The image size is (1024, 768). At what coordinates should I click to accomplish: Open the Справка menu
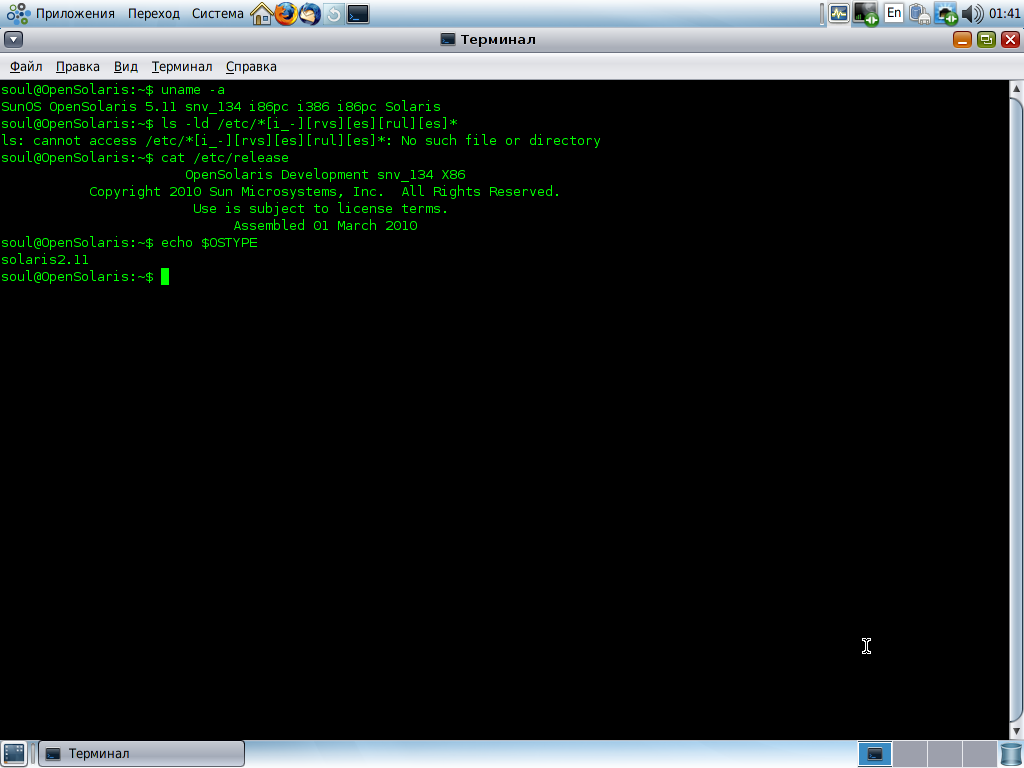tap(251, 67)
